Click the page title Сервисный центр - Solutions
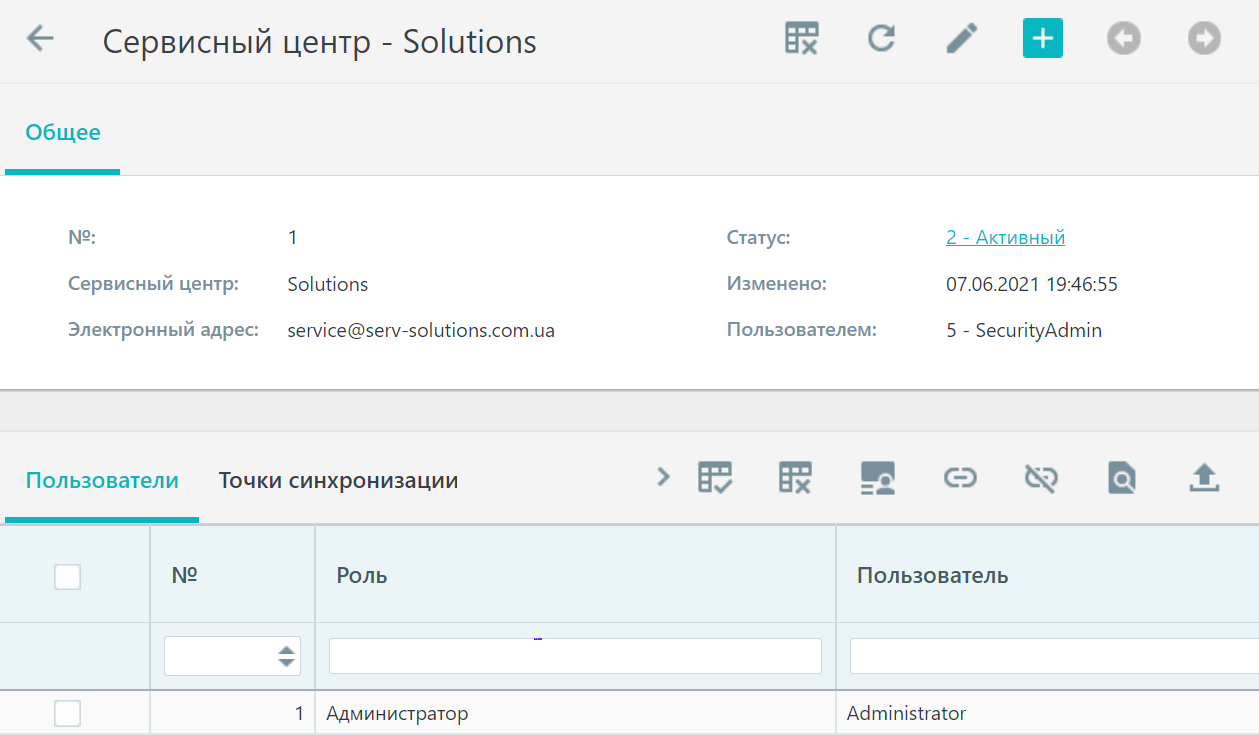 320,41
